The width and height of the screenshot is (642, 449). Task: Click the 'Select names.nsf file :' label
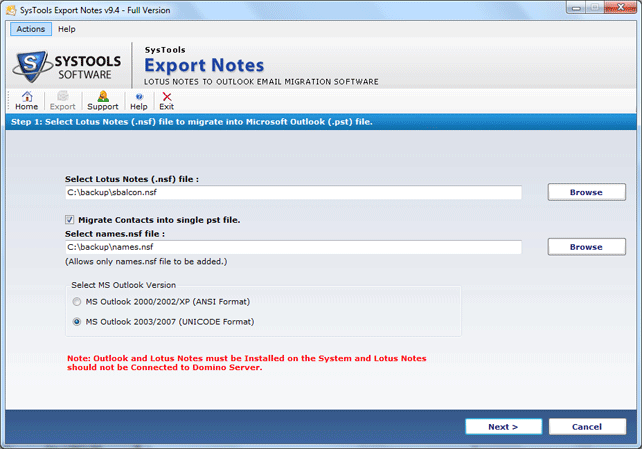point(115,234)
